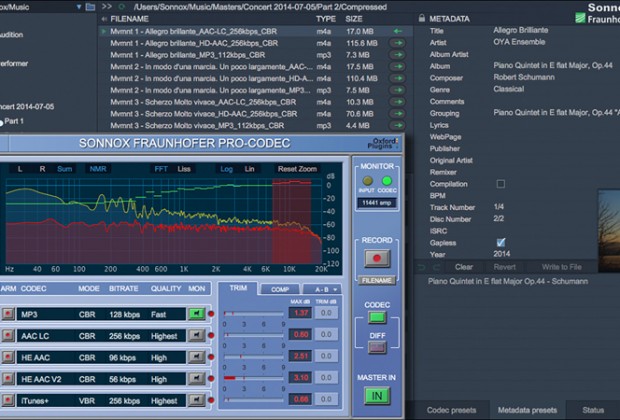Monitor the AAC LC codec via speaker button
Viewport: 620px width, 420px height.
(196, 336)
